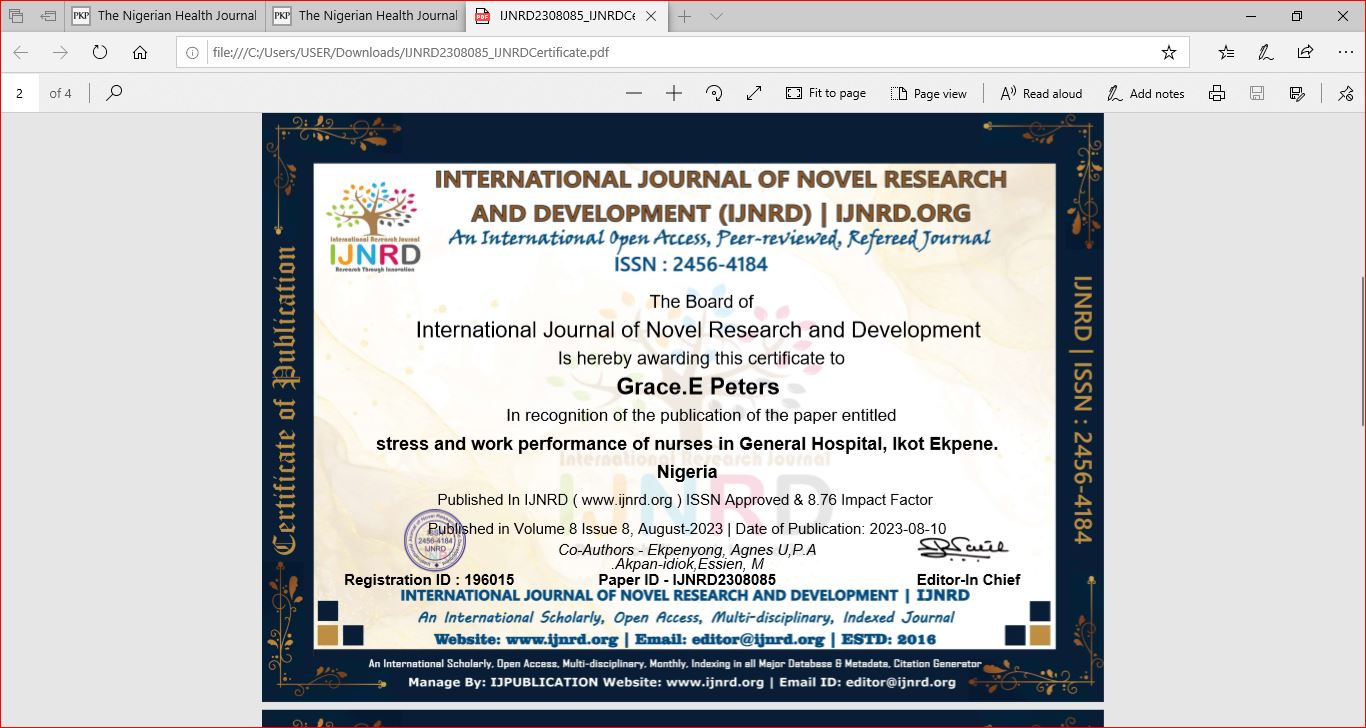1366x728 pixels.
Task: Click the zoom in plus icon
Action: pos(674,93)
